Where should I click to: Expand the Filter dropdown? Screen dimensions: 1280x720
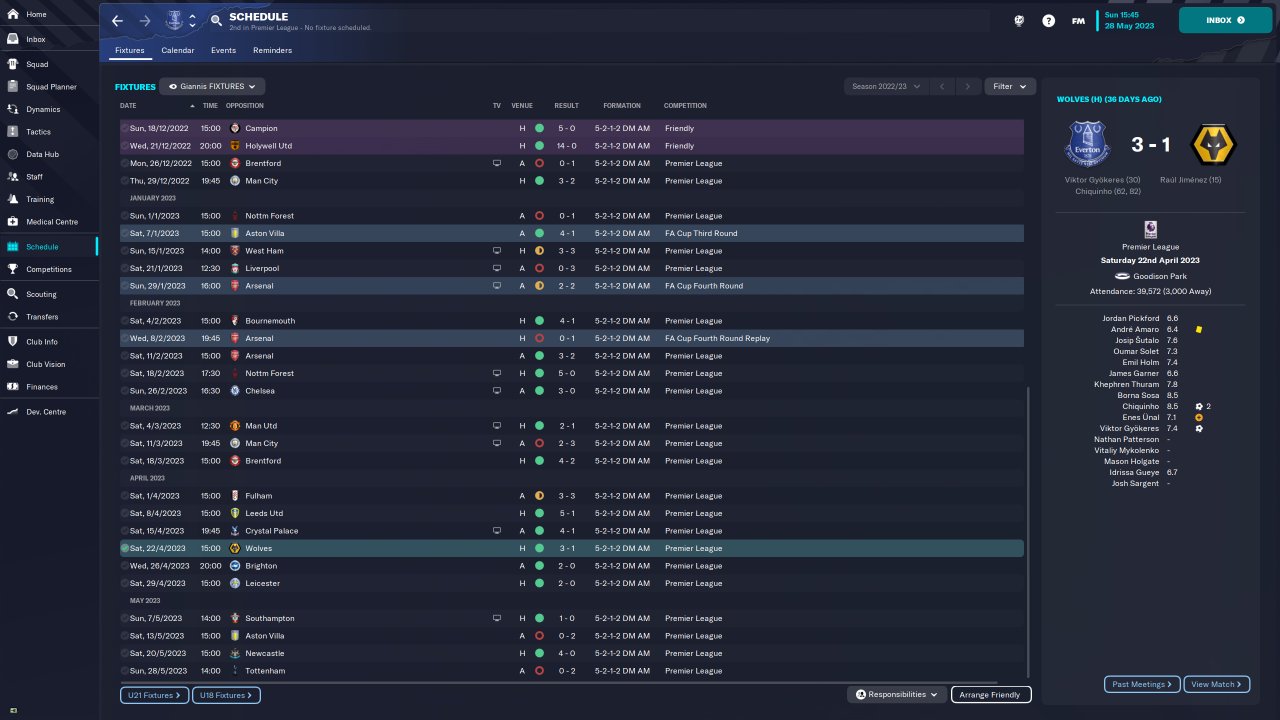click(1010, 87)
